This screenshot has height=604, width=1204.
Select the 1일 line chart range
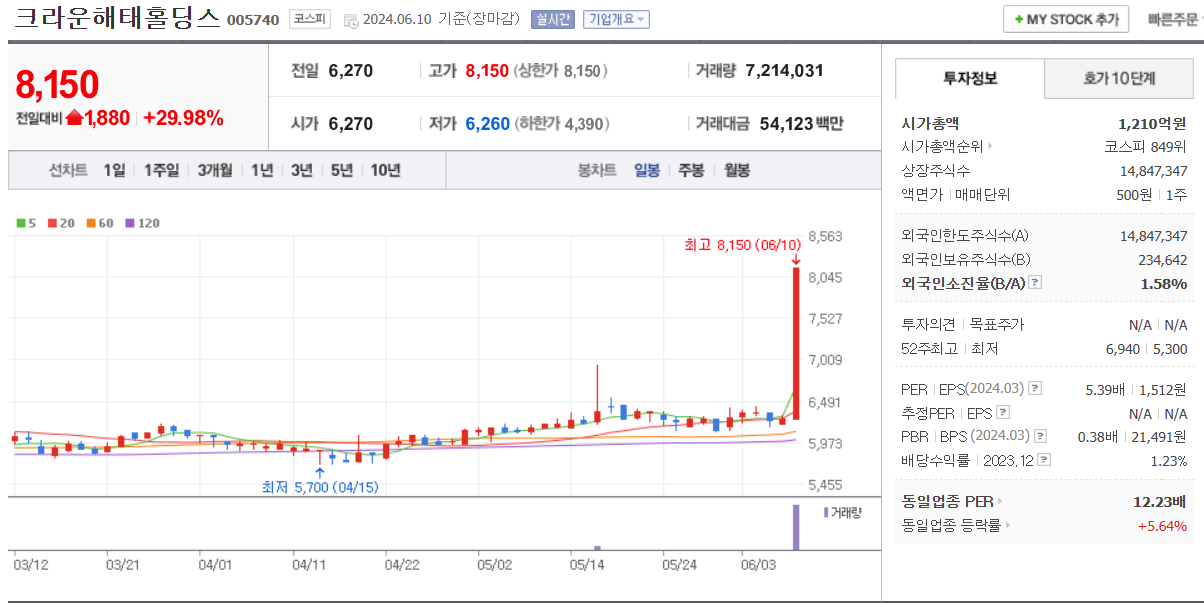click(114, 170)
